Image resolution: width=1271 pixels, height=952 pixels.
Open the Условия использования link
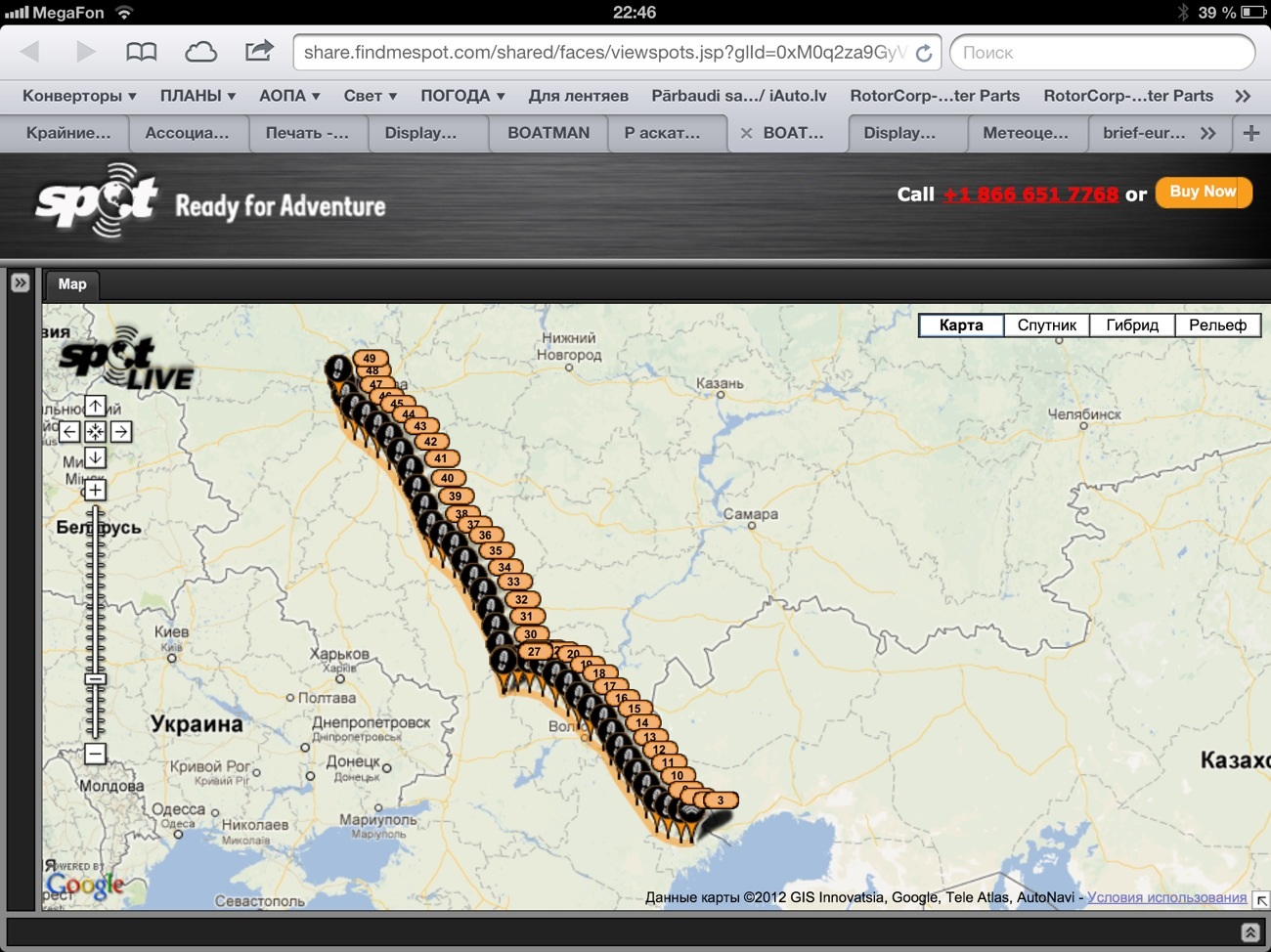[1166, 897]
